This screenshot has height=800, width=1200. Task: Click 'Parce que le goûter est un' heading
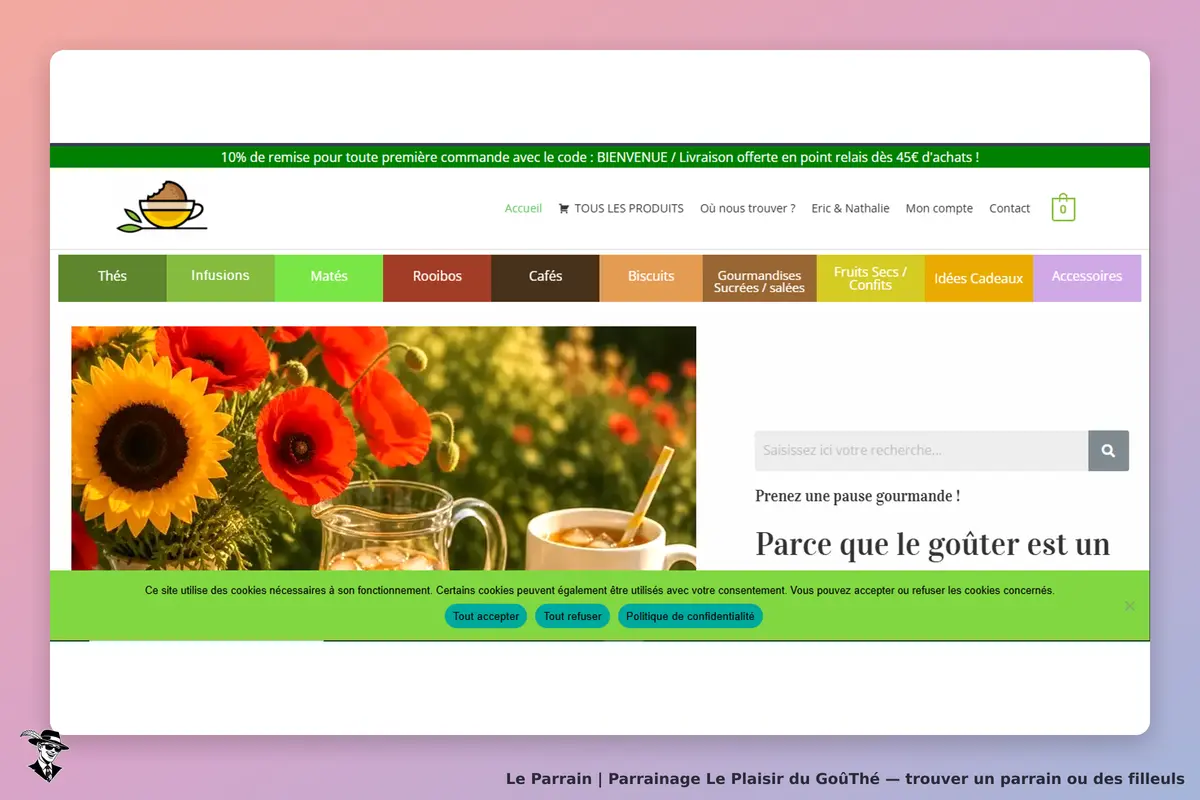(932, 545)
